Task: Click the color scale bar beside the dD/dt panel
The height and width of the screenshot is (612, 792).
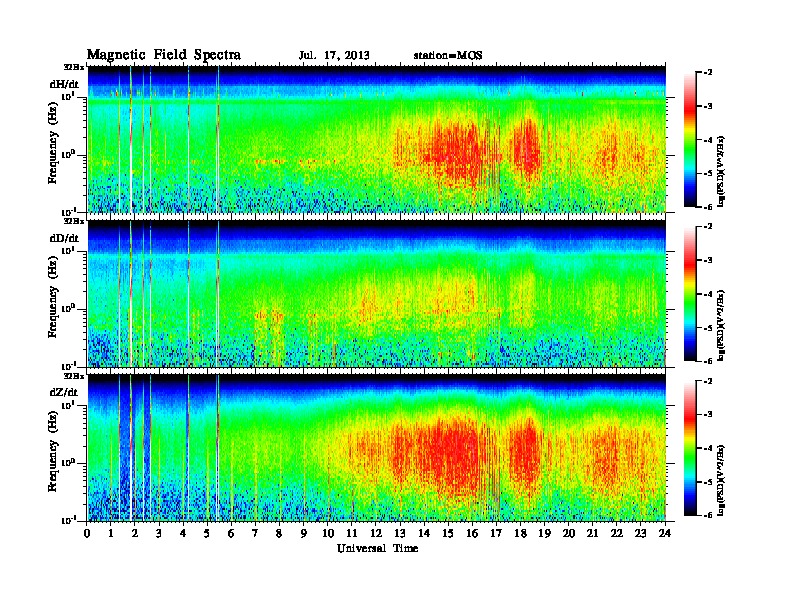Action: [x=690, y=293]
